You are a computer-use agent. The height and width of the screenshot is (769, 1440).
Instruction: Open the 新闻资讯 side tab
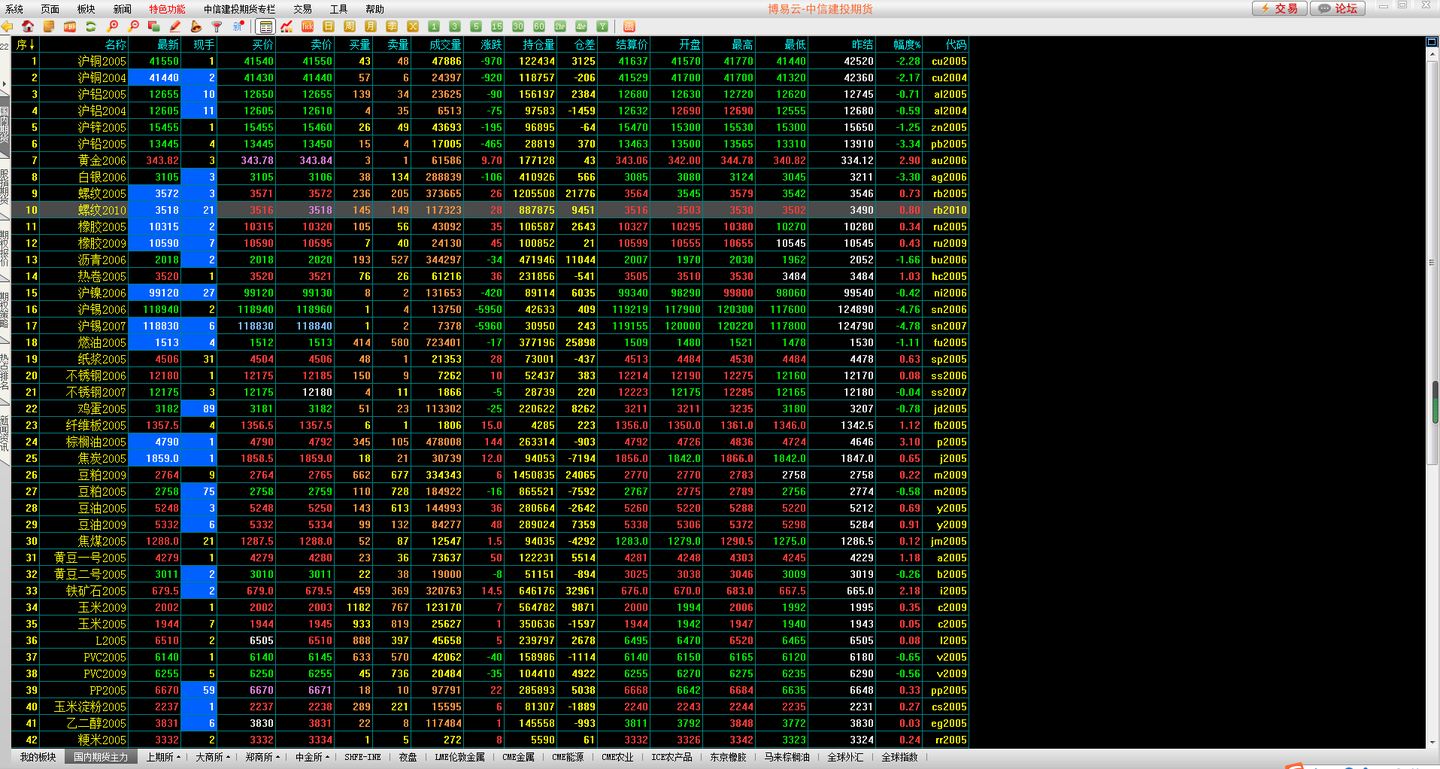click(x=5, y=432)
